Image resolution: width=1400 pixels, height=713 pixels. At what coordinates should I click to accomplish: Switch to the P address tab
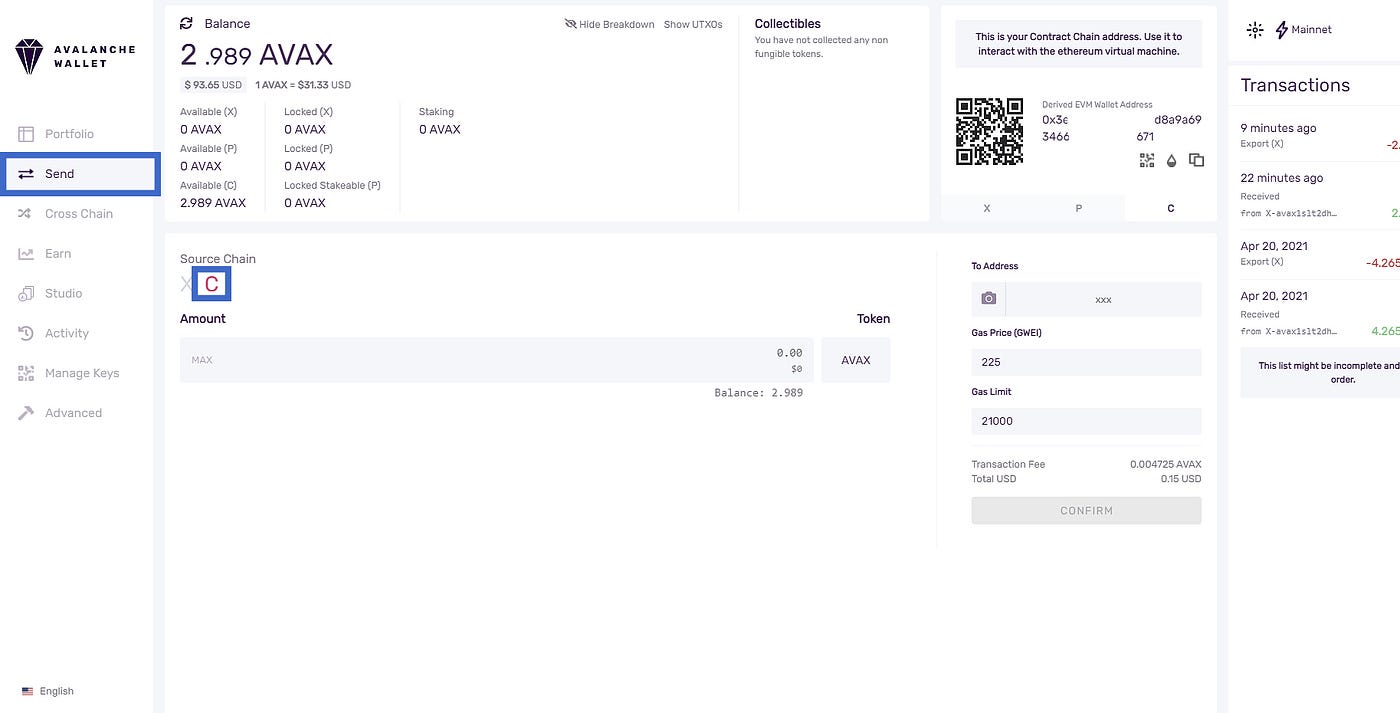(x=1079, y=208)
